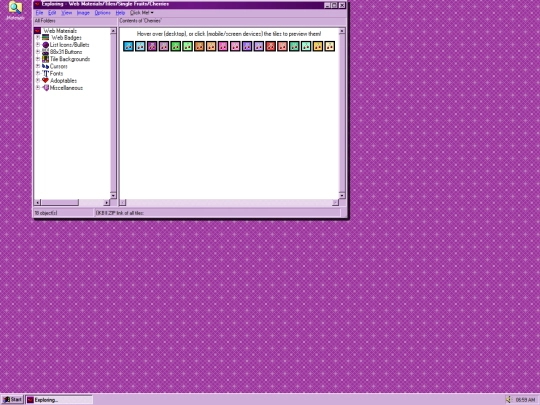Select the first blue cherry tile swatch
The height and width of the screenshot is (405, 540).
click(x=128, y=46)
